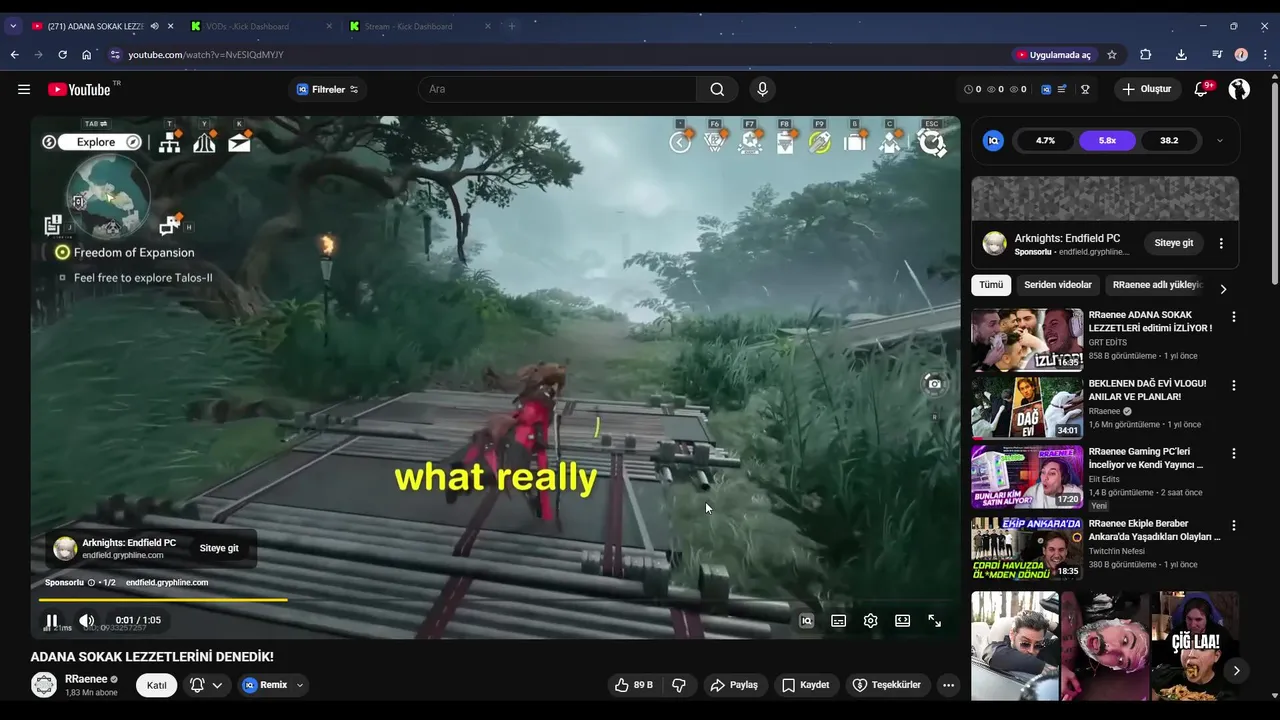Open the browser extensions puzzle icon
The image size is (1280, 720).
coord(1146,54)
